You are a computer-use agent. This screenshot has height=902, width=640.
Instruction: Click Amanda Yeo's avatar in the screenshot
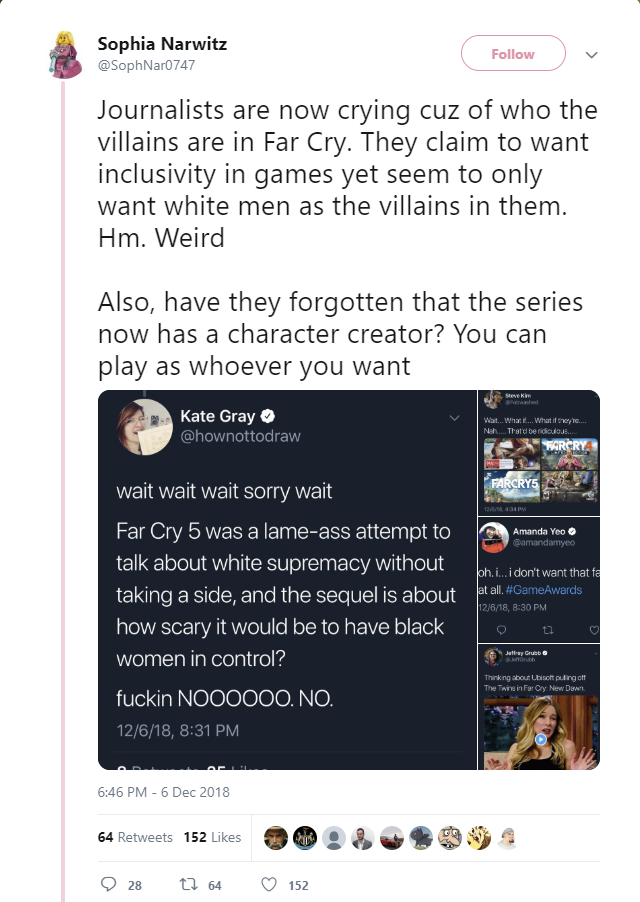[493, 537]
